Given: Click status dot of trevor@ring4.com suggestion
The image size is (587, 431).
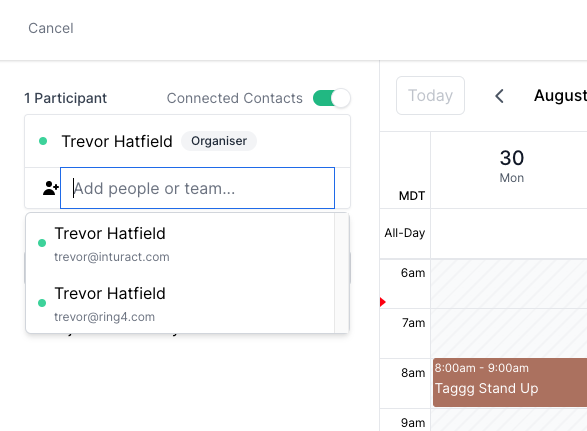Looking at the screenshot, I should [x=42, y=303].
